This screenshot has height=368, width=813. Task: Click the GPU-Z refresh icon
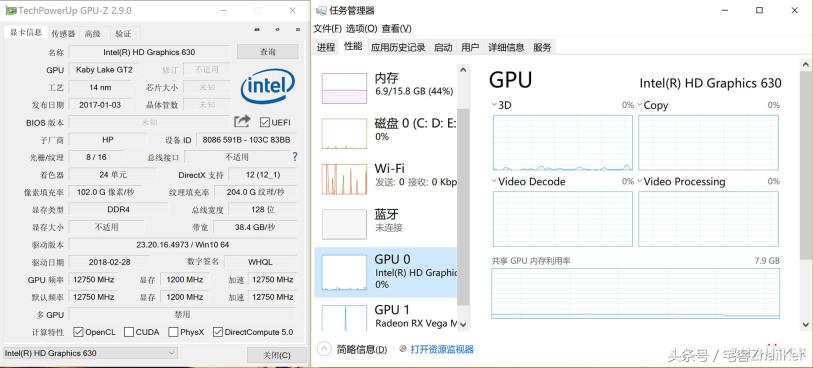point(277,30)
